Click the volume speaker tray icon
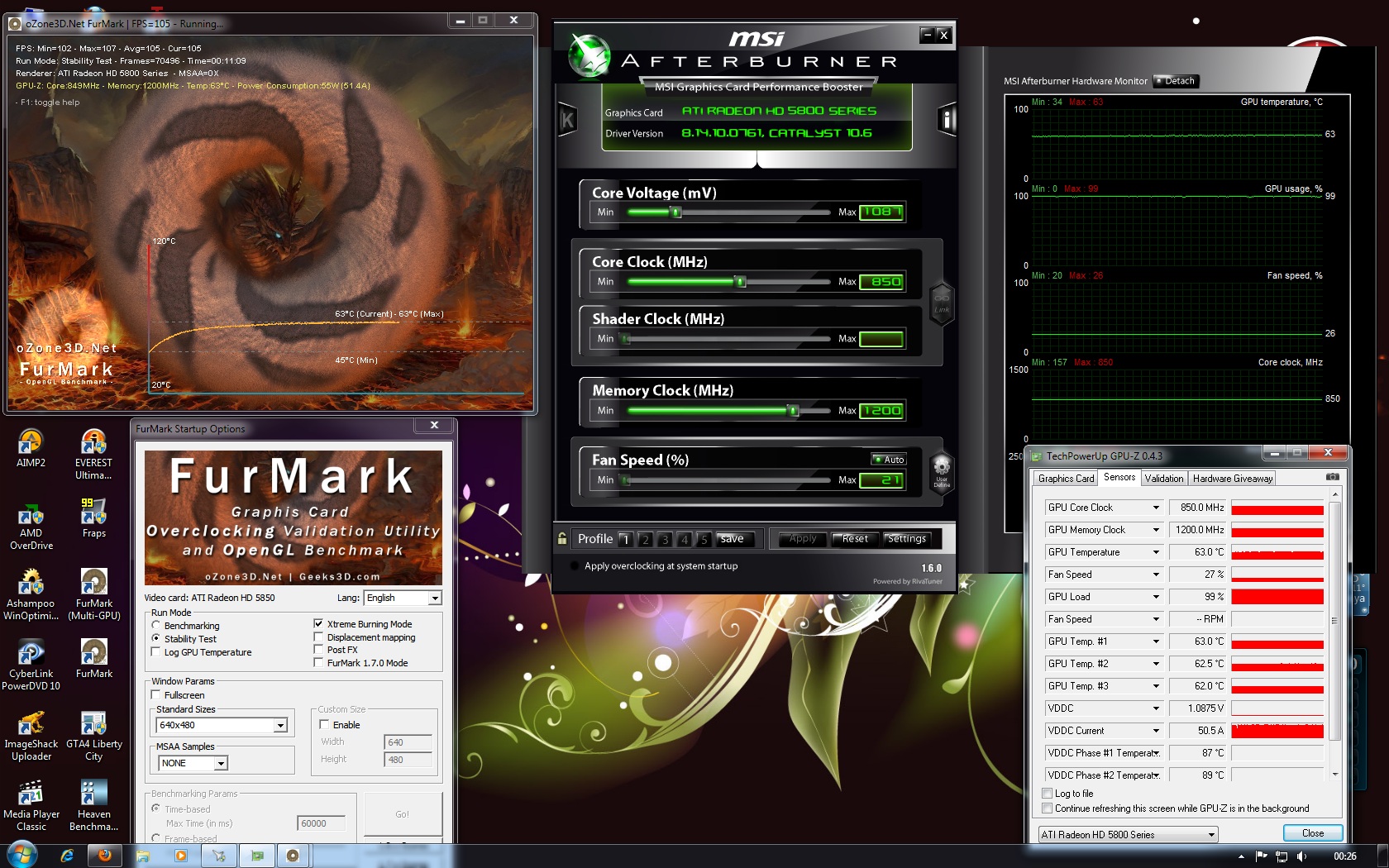 pos(1302,856)
